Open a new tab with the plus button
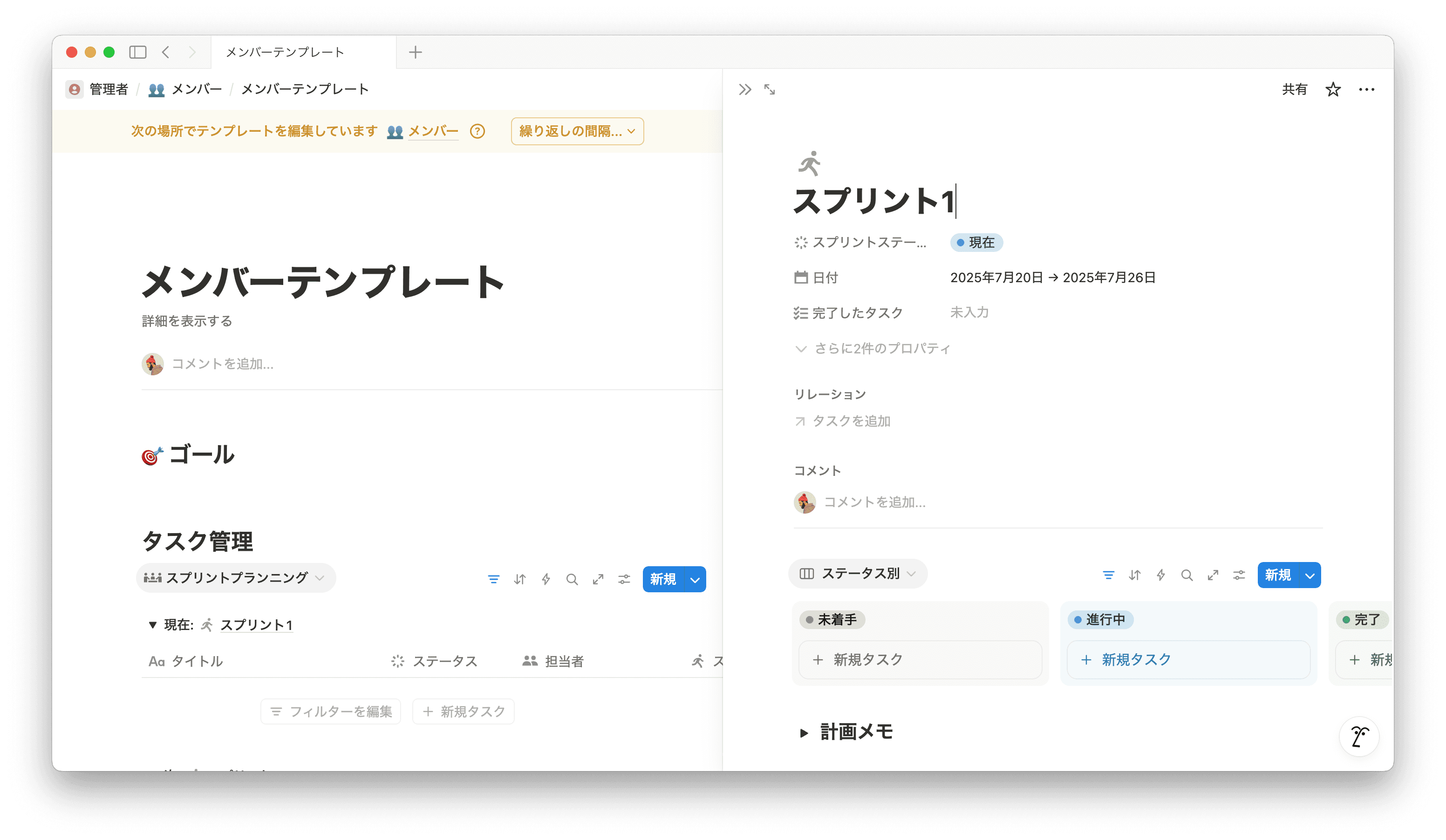The image size is (1446, 840). click(415, 52)
